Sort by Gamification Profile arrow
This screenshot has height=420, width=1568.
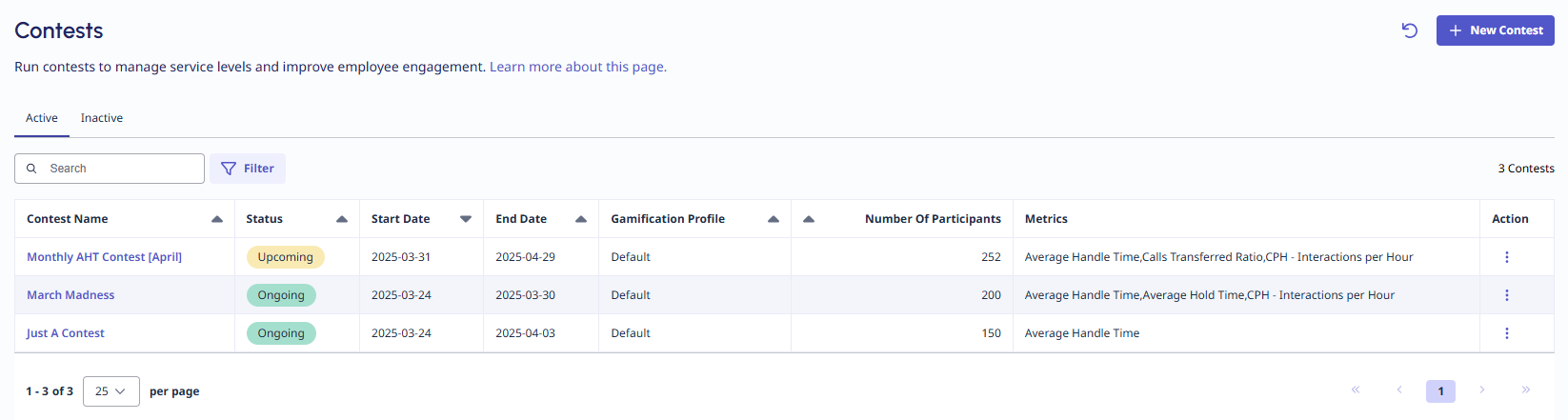(x=774, y=219)
